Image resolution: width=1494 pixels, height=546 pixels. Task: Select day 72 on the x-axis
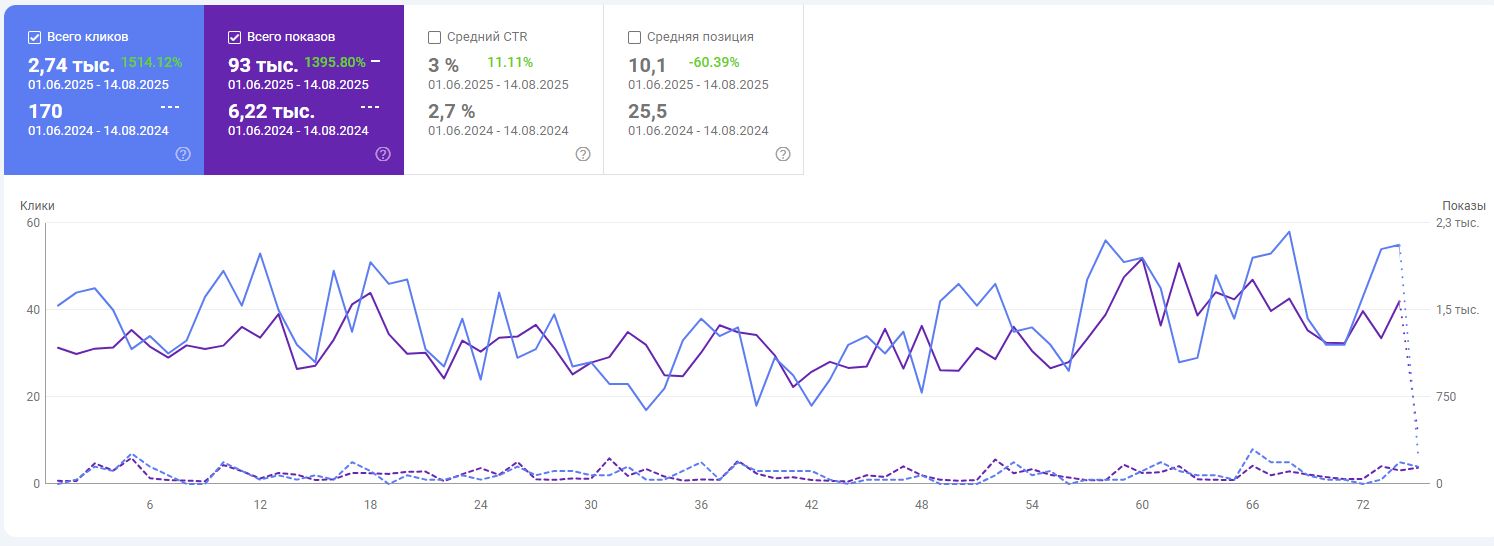coord(1362,505)
